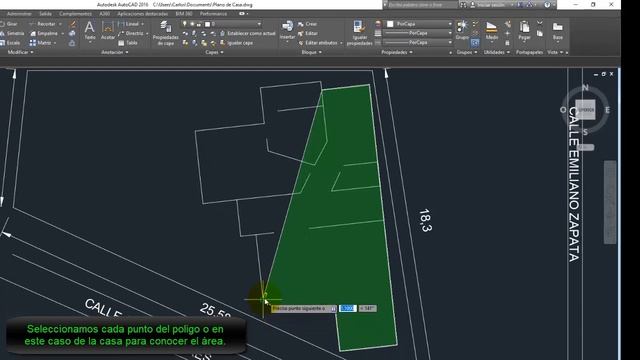
Task: Click the S direction on the ViewCube
Action: [x=585, y=132]
